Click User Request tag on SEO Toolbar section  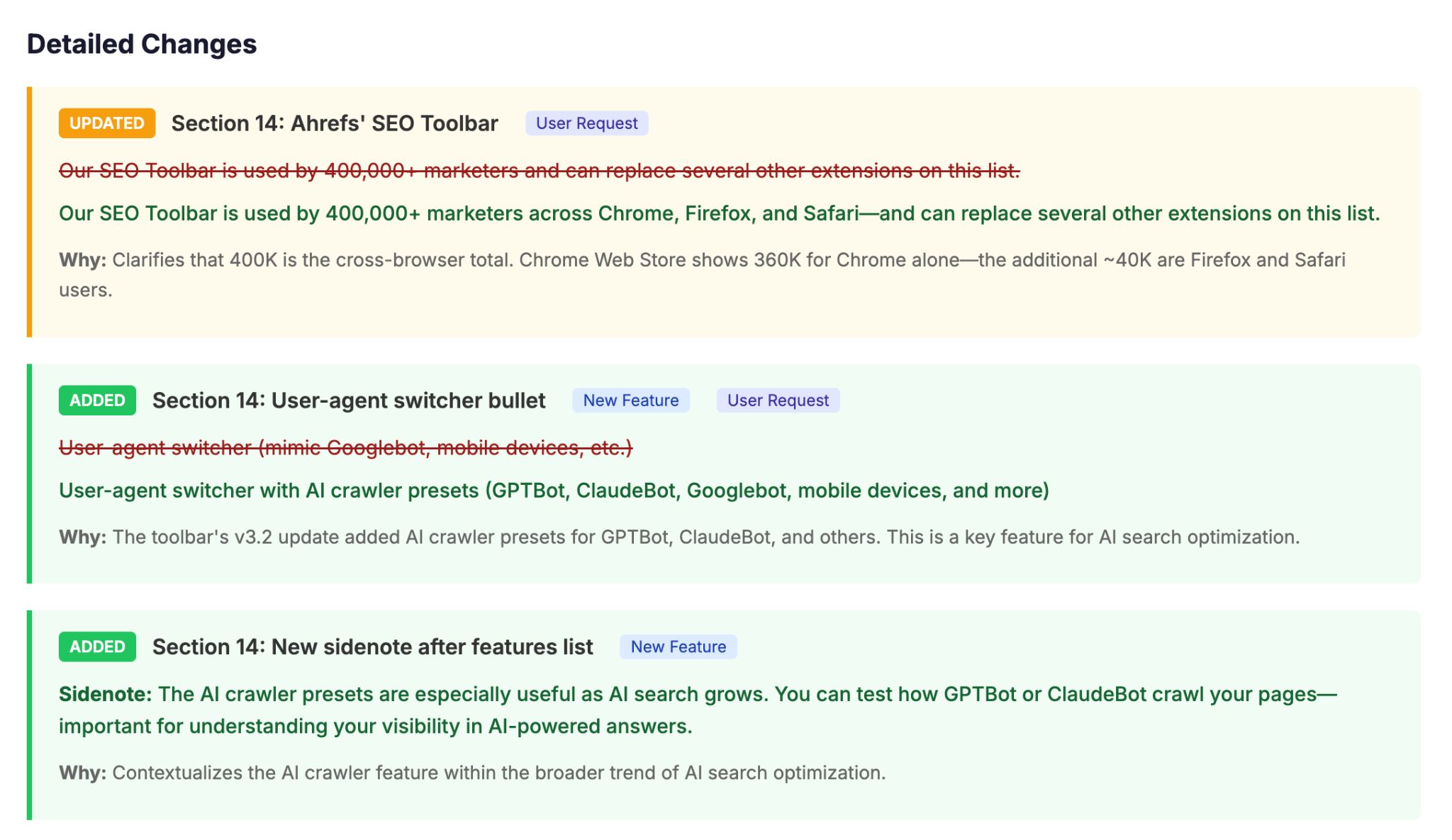pyautogui.click(x=586, y=123)
